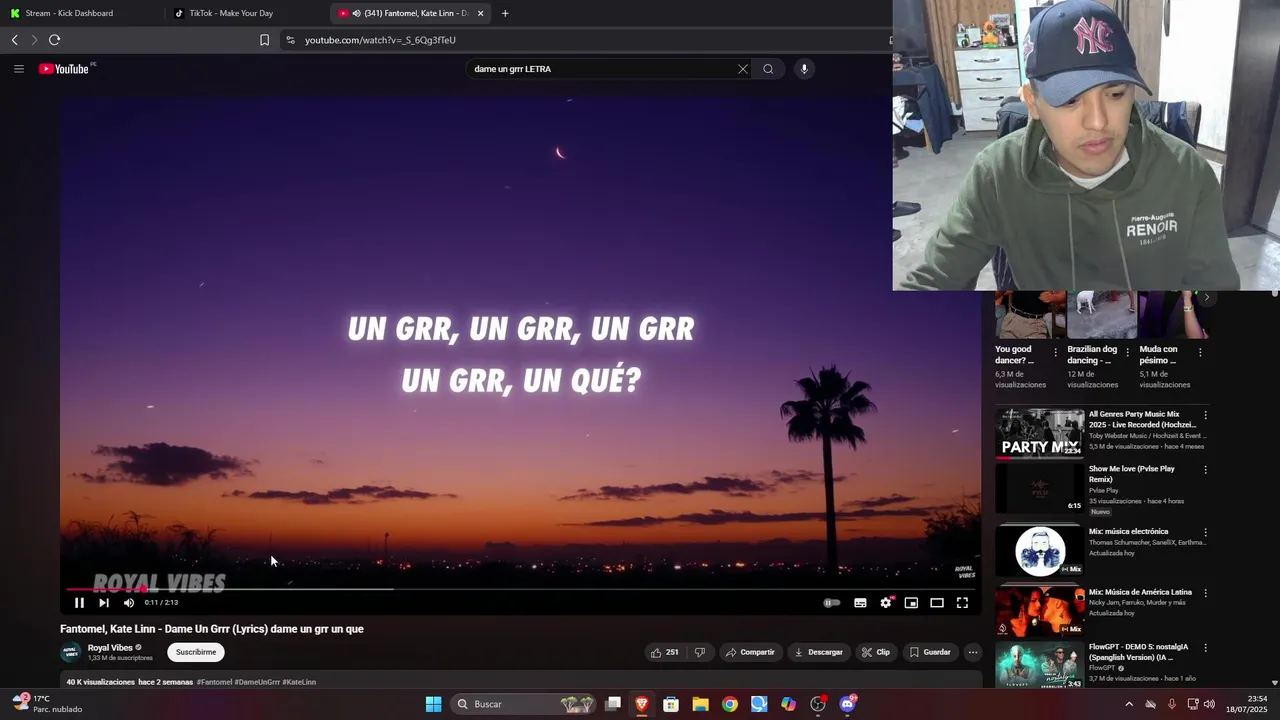Open video player settings gear

(x=886, y=603)
